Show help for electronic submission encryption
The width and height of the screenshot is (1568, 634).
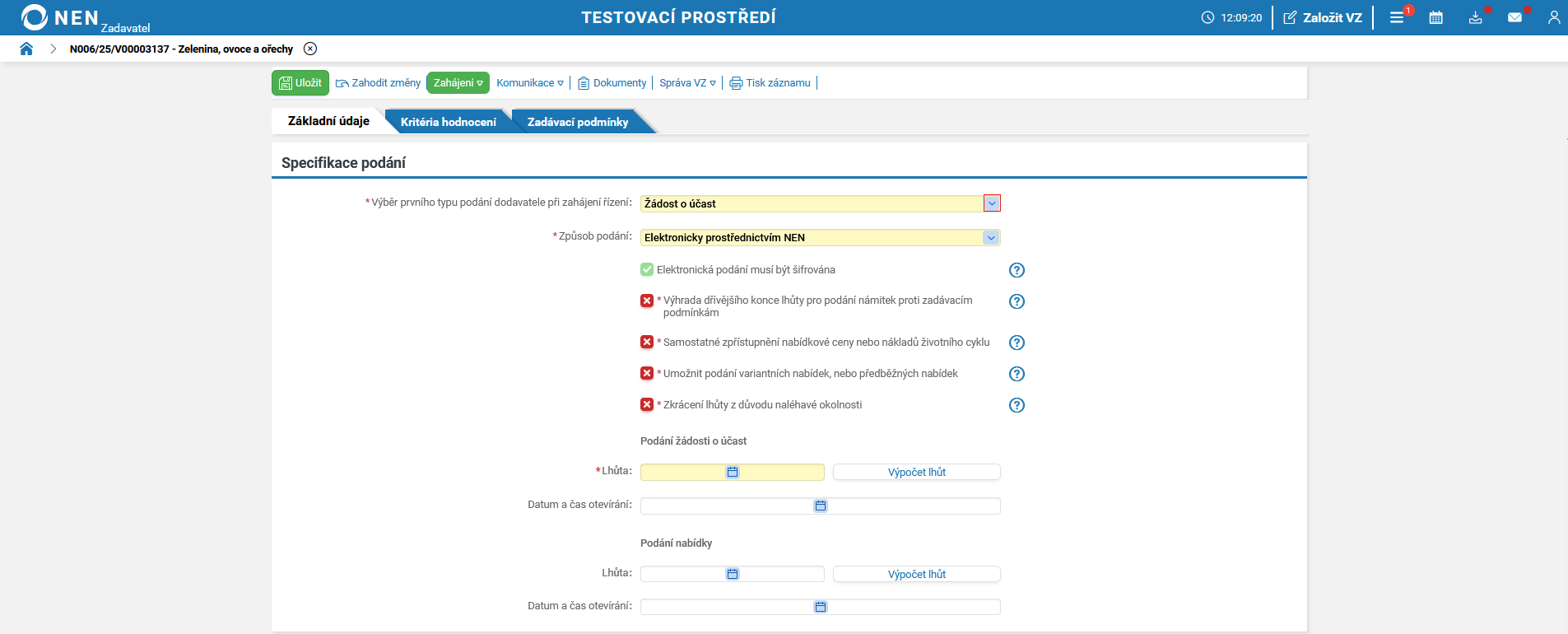pos(1017,270)
